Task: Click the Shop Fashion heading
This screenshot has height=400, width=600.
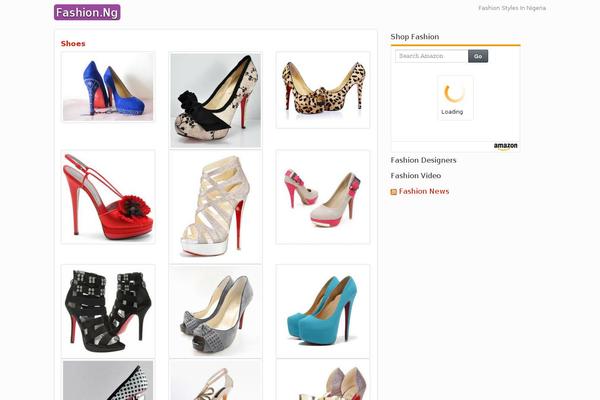Action: (x=415, y=37)
